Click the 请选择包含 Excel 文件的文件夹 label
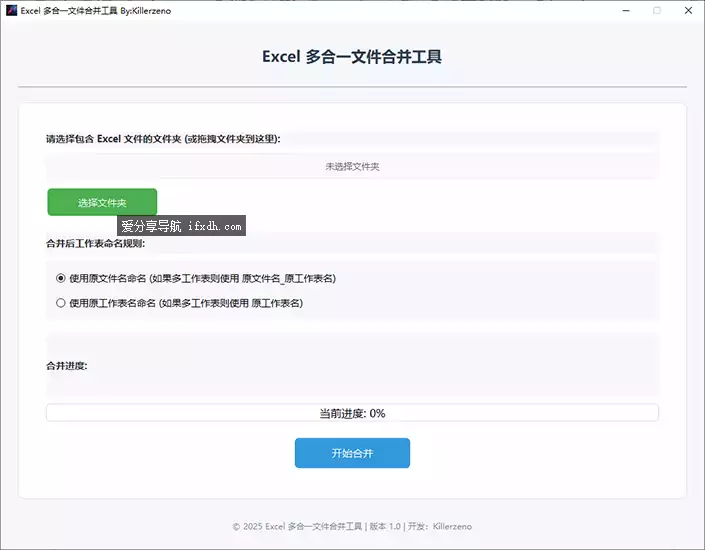The width and height of the screenshot is (705, 550). 163,139
